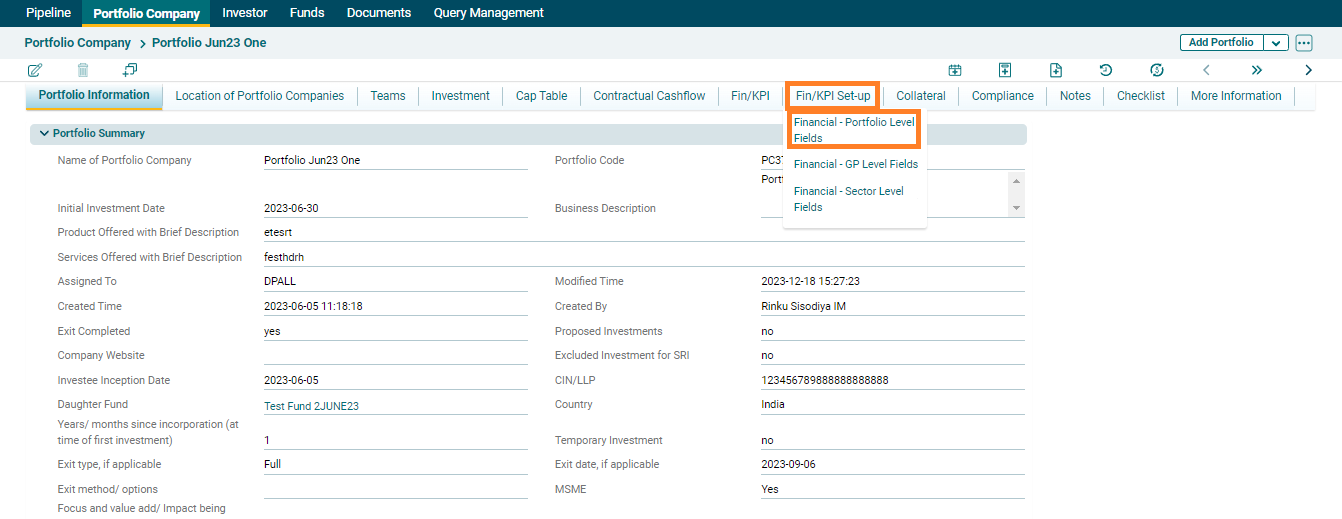
Task: Click the calendar add icon
Action: tap(955, 70)
